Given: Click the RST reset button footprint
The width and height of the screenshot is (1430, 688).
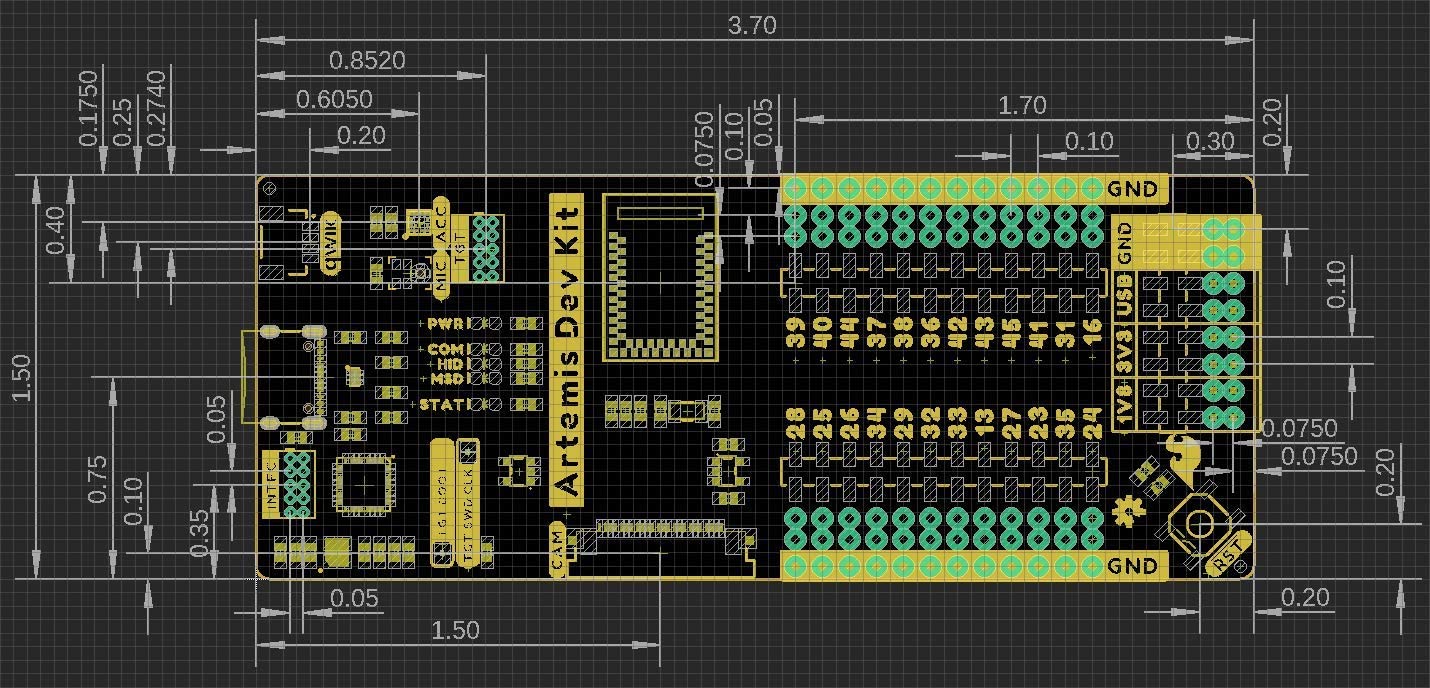Looking at the screenshot, I should click(1197, 523).
